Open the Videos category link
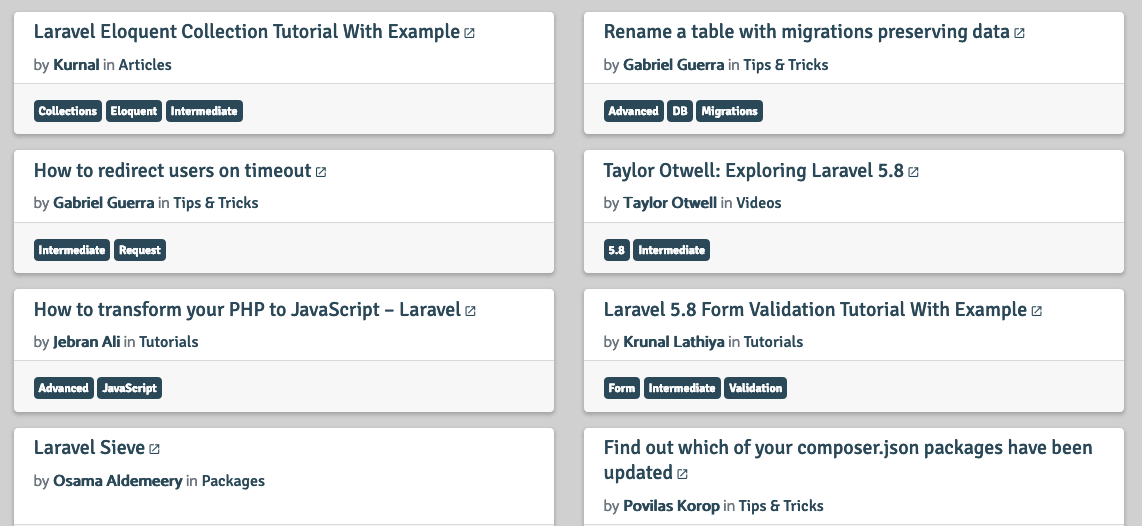 click(x=758, y=203)
